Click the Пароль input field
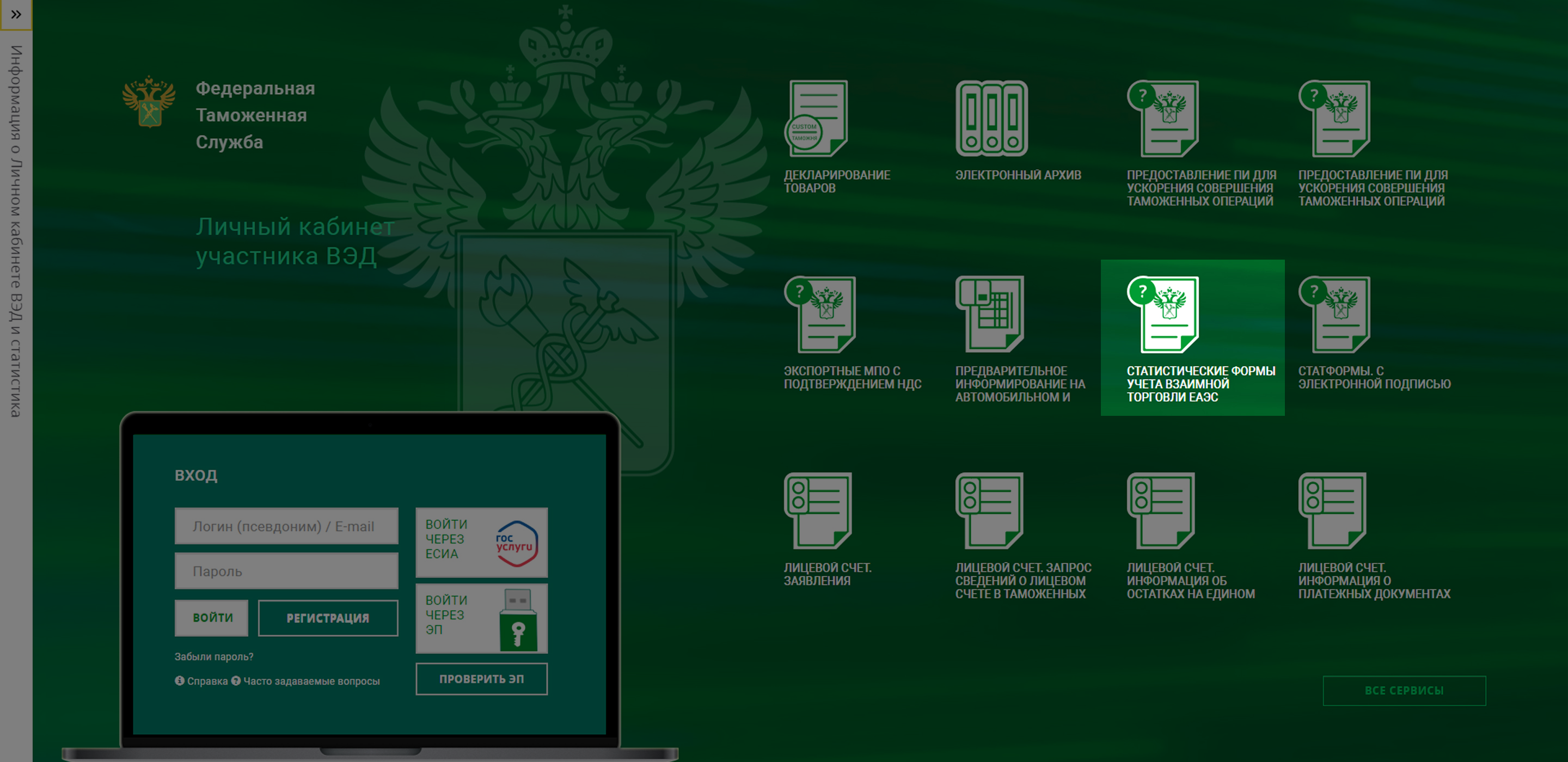 coord(286,571)
